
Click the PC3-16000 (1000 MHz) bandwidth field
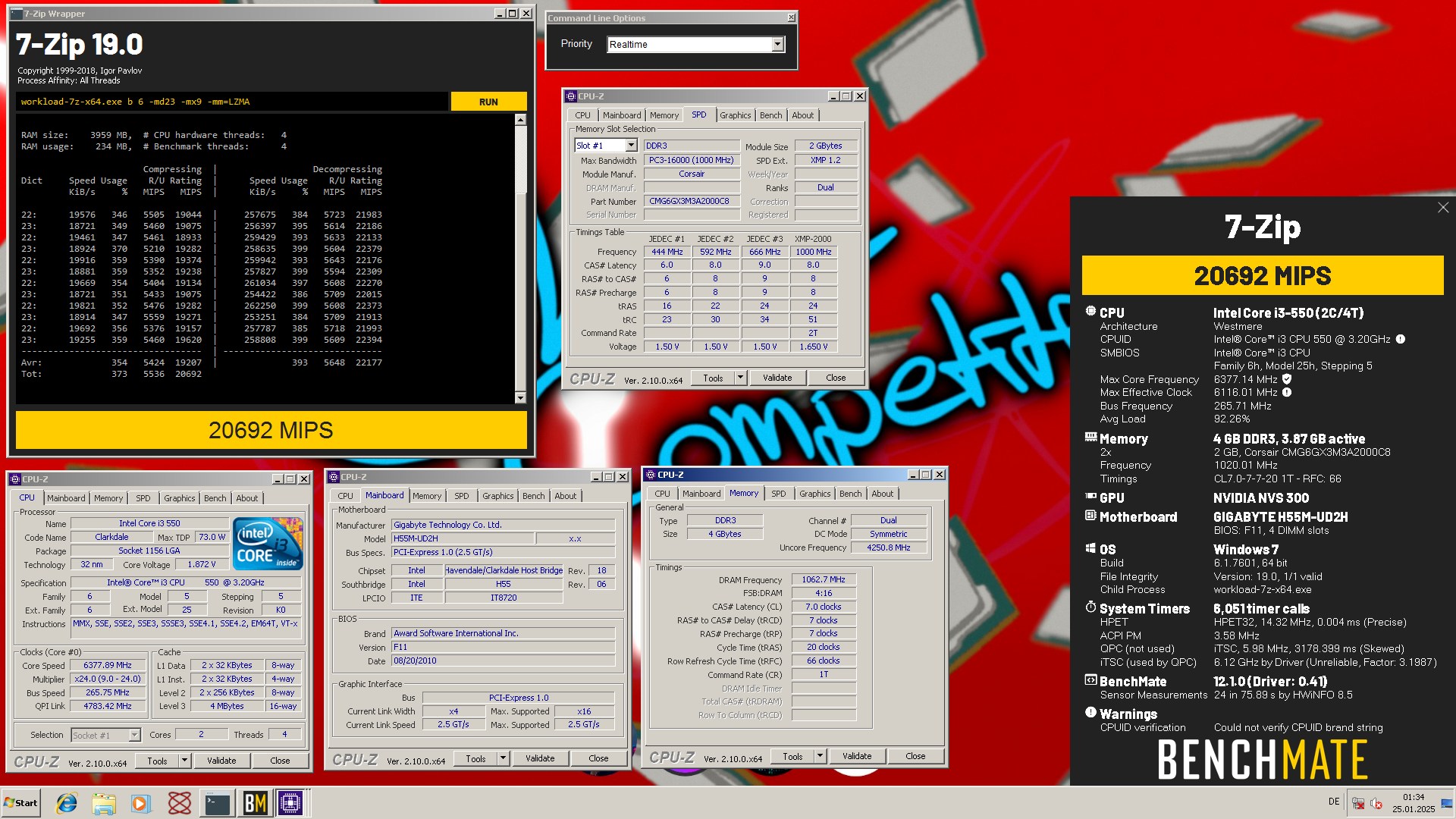pos(692,160)
